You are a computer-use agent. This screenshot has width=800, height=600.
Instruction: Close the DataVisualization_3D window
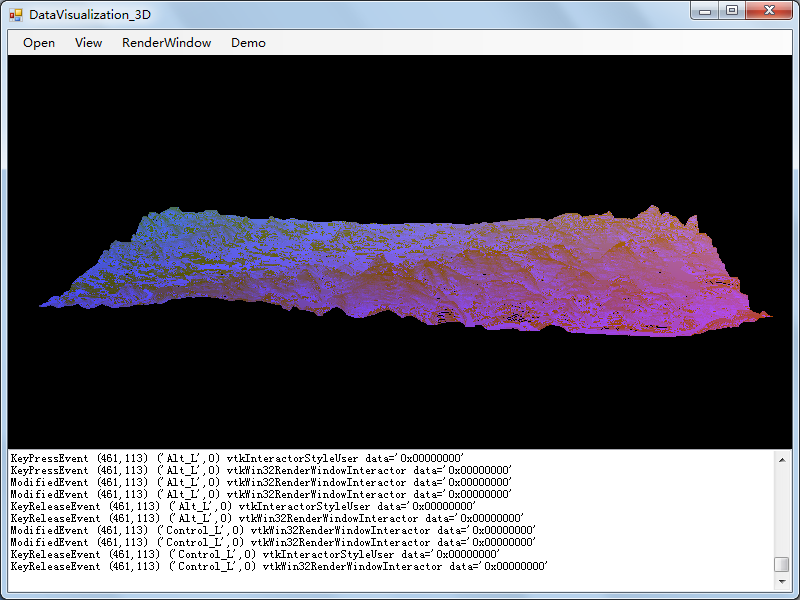(769, 10)
